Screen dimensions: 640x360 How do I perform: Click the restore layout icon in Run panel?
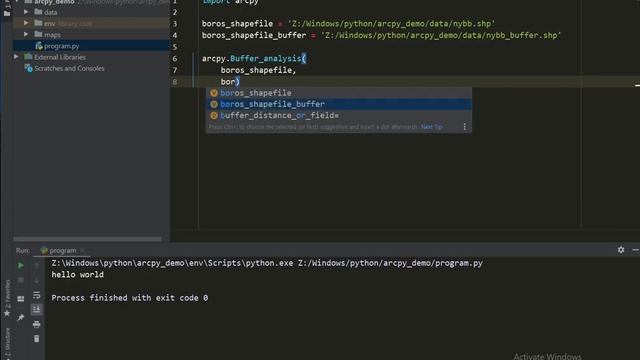tap(20, 299)
